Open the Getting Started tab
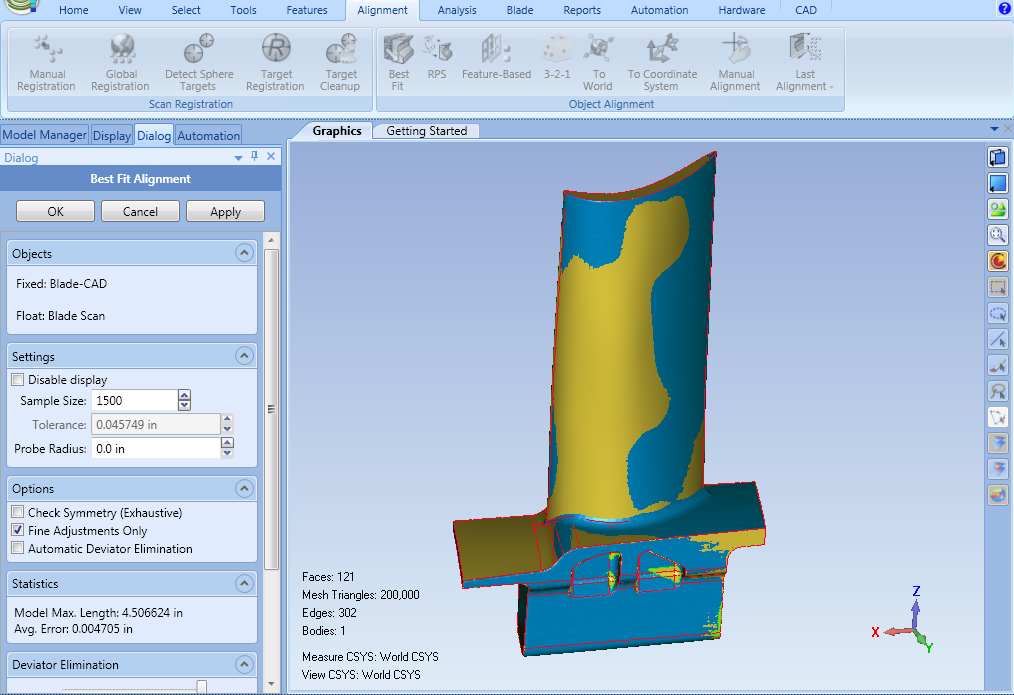1014x695 pixels. tap(425, 130)
